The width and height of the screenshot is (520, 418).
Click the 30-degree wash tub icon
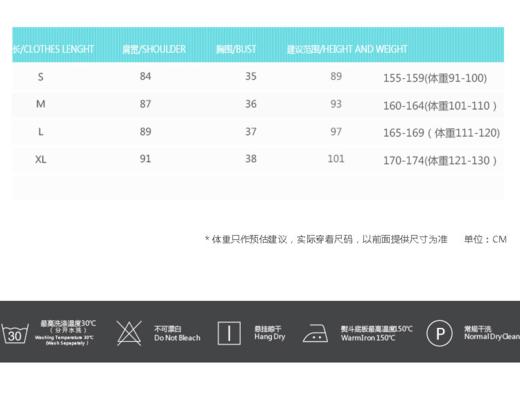pyautogui.click(x=15, y=334)
